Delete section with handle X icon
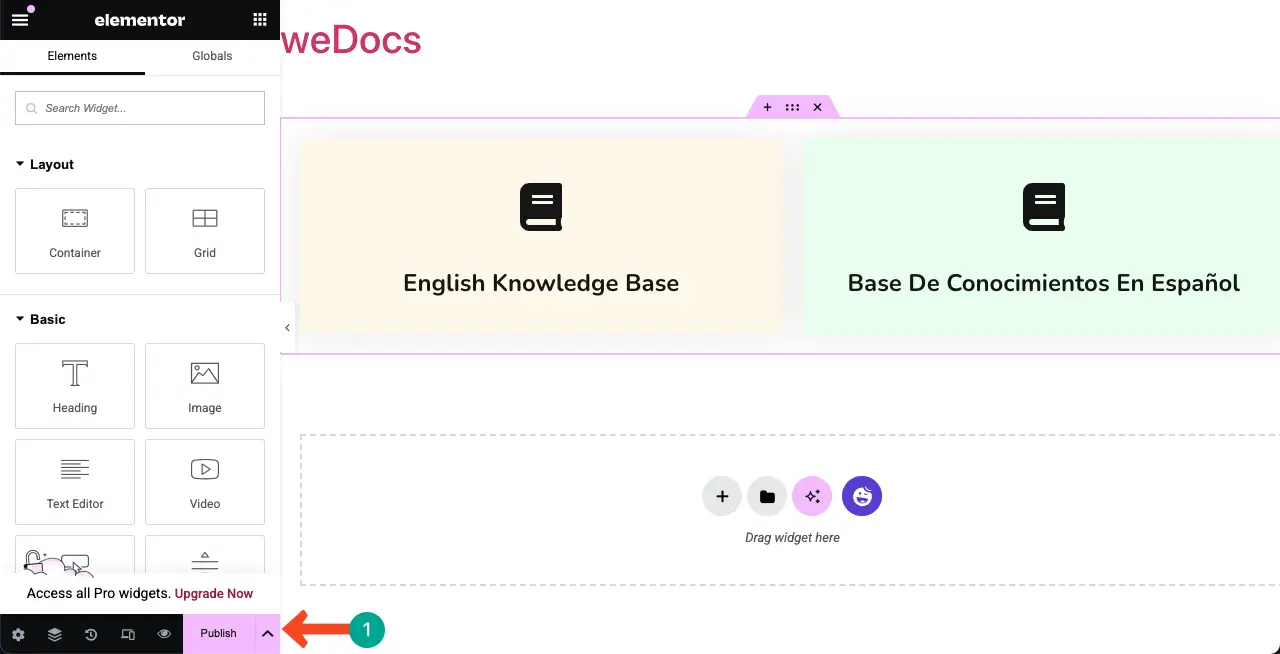The height and width of the screenshot is (654, 1280). click(817, 107)
